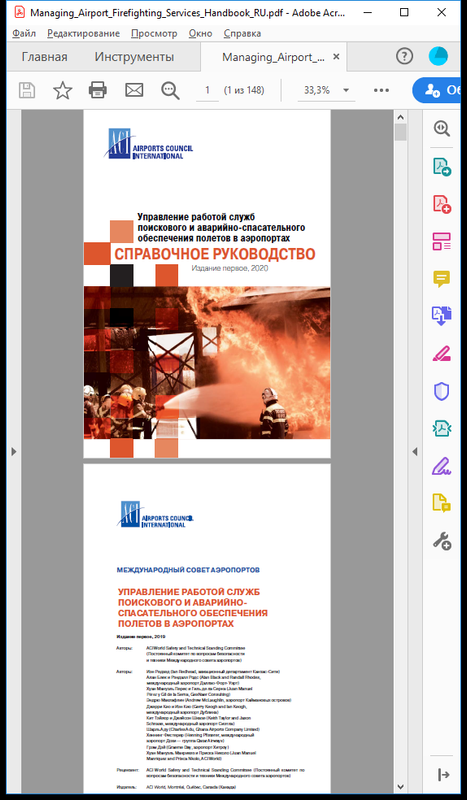Maximize the Adobe Acrobat window
This screenshot has width=467, height=800.
pos(404,12)
